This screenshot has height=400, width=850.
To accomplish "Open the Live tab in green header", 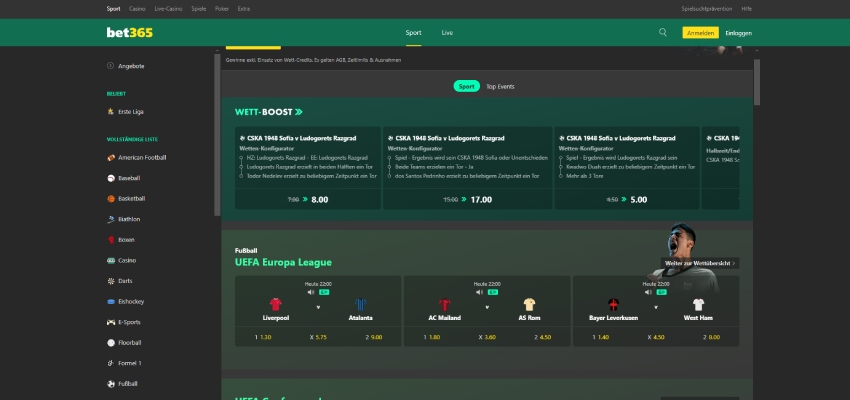I will [447, 33].
